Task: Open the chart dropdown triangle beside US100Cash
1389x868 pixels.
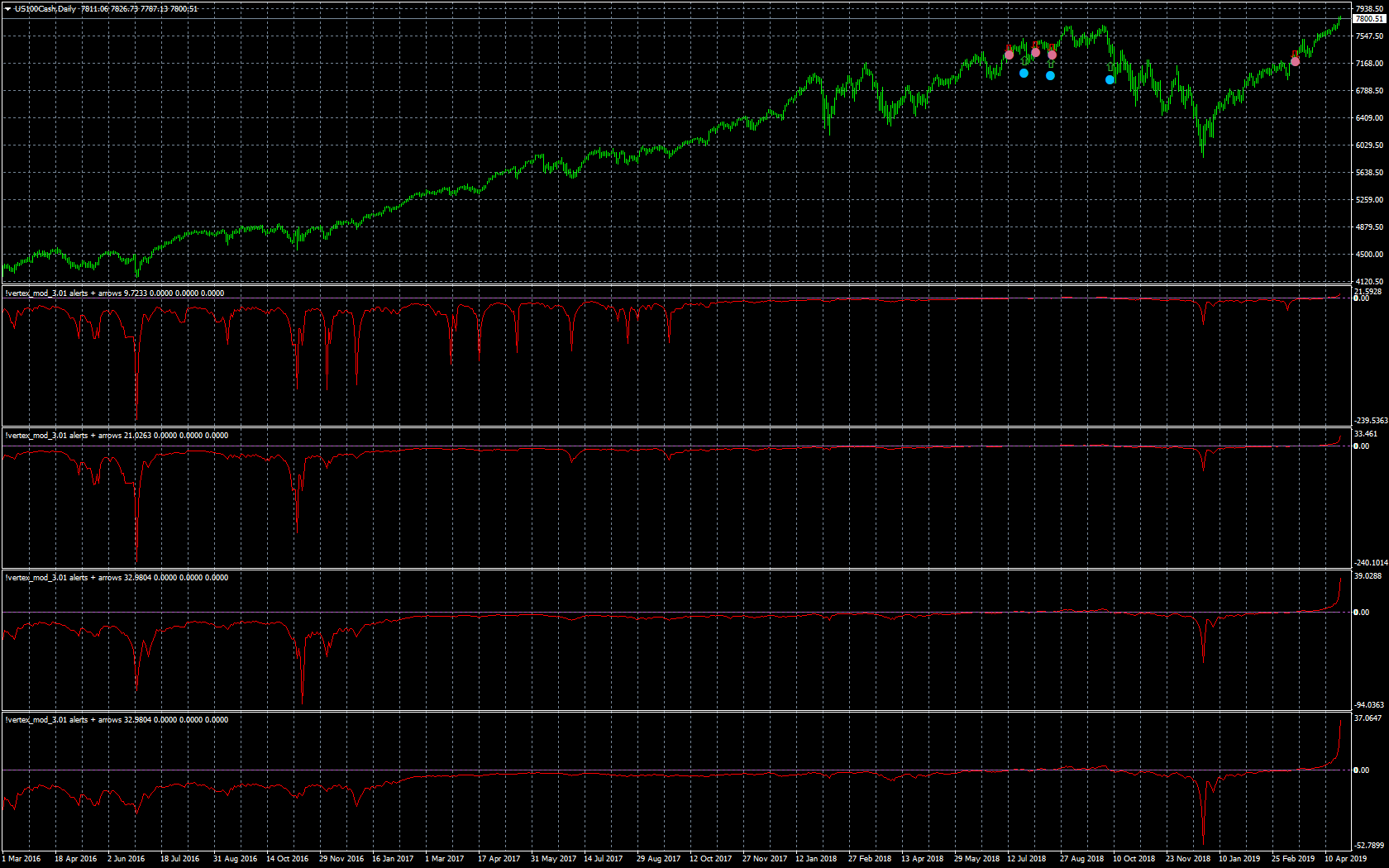Action: [7, 9]
